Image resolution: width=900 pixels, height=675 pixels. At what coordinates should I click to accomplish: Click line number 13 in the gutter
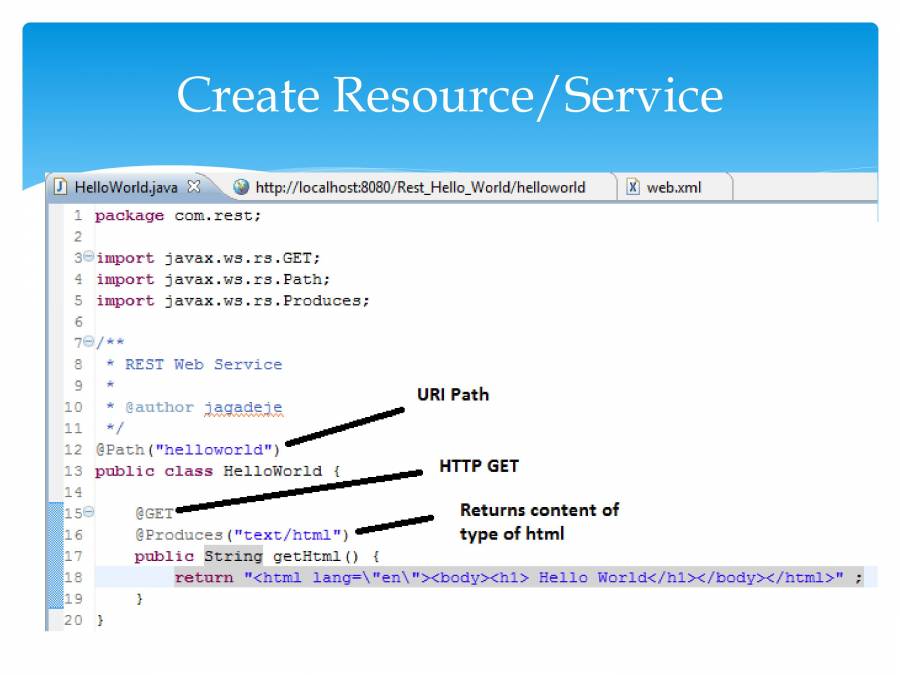[x=73, y=471]
